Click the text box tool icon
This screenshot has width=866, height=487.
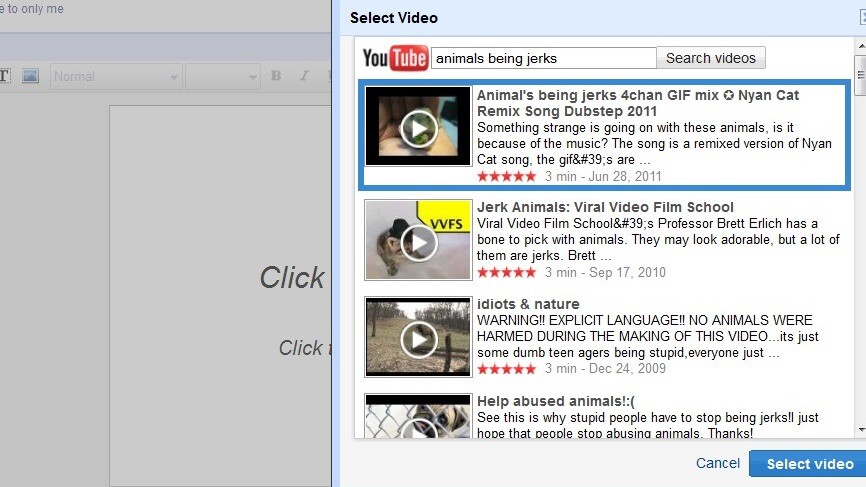pos(4,76)
